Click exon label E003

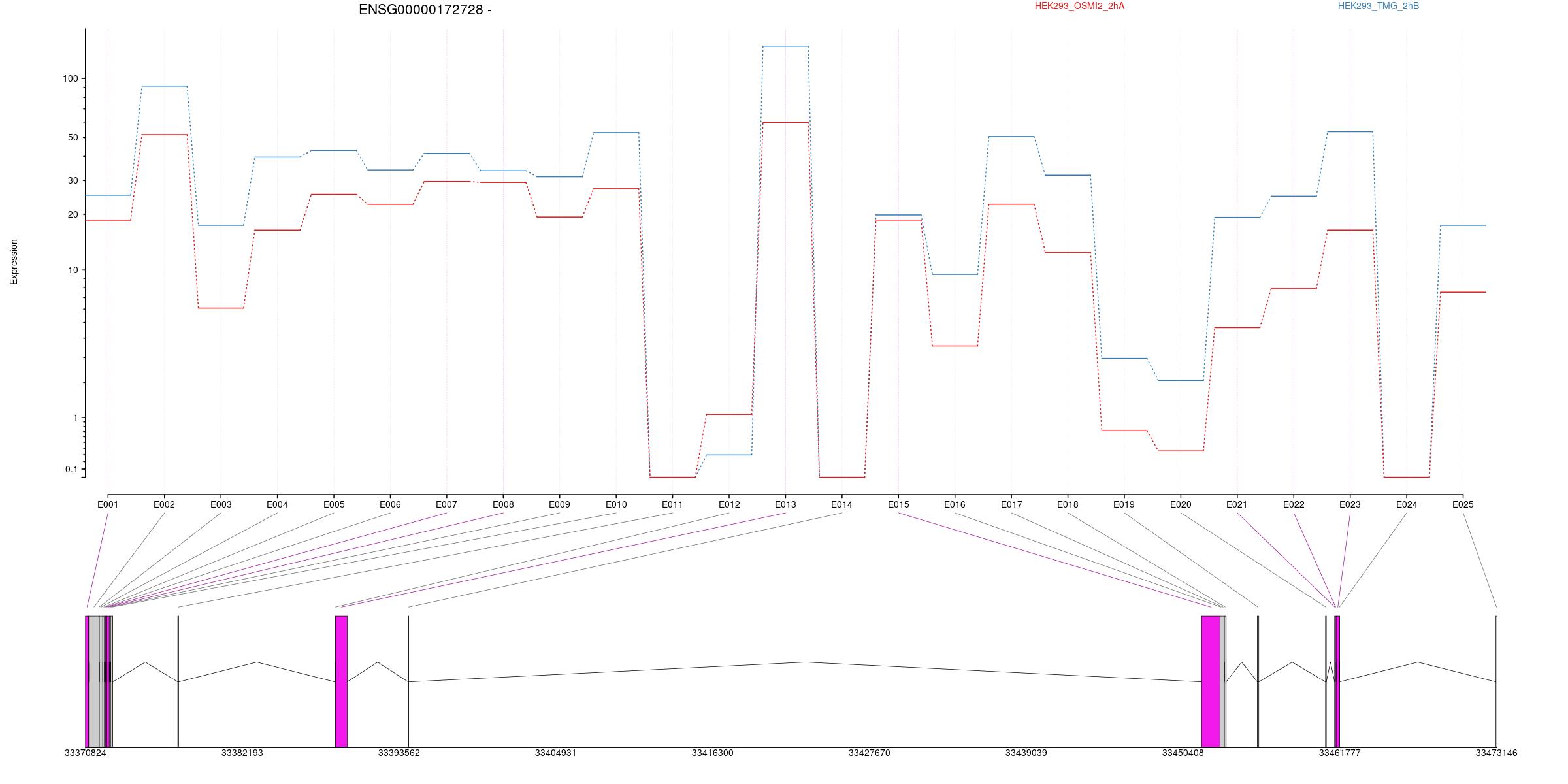click(x=221, y=504)
